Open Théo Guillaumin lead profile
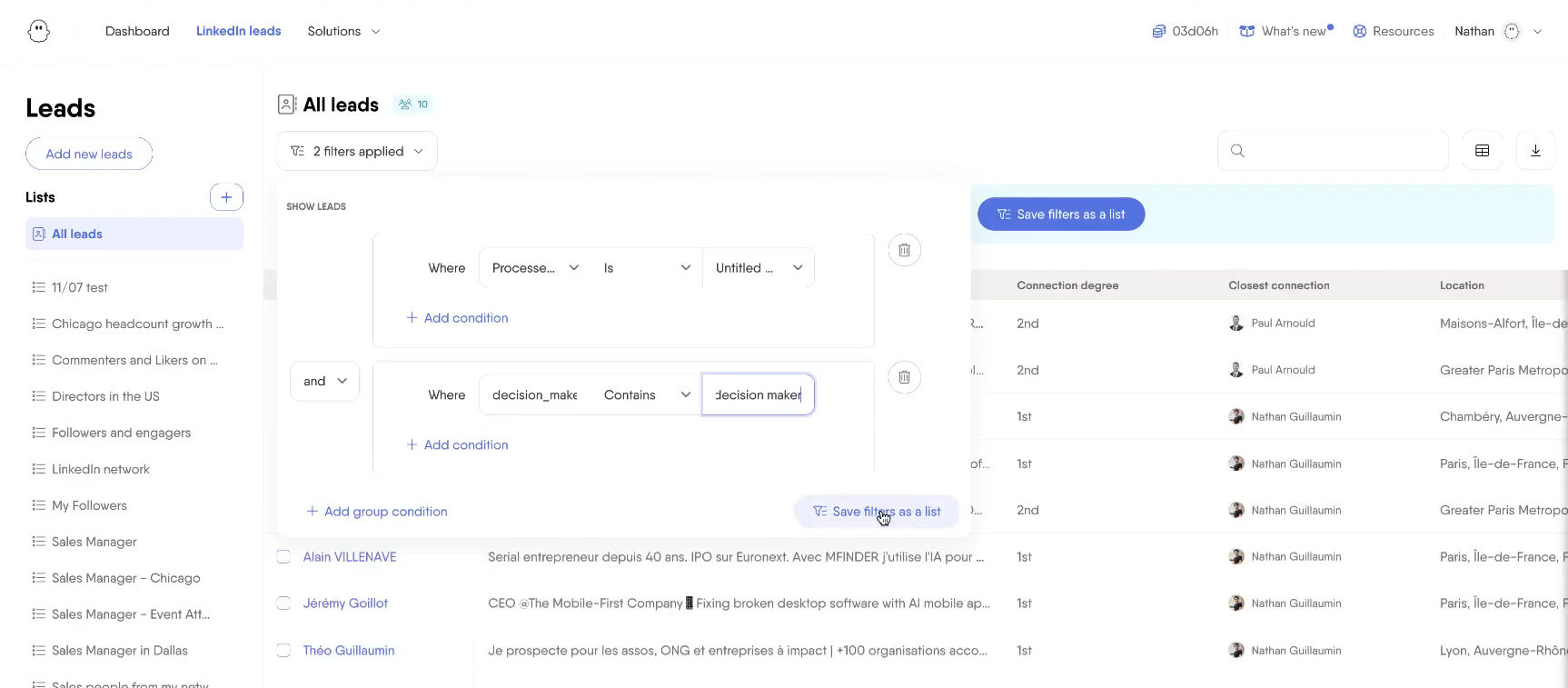1568x688 pixels. coord(349,650)
